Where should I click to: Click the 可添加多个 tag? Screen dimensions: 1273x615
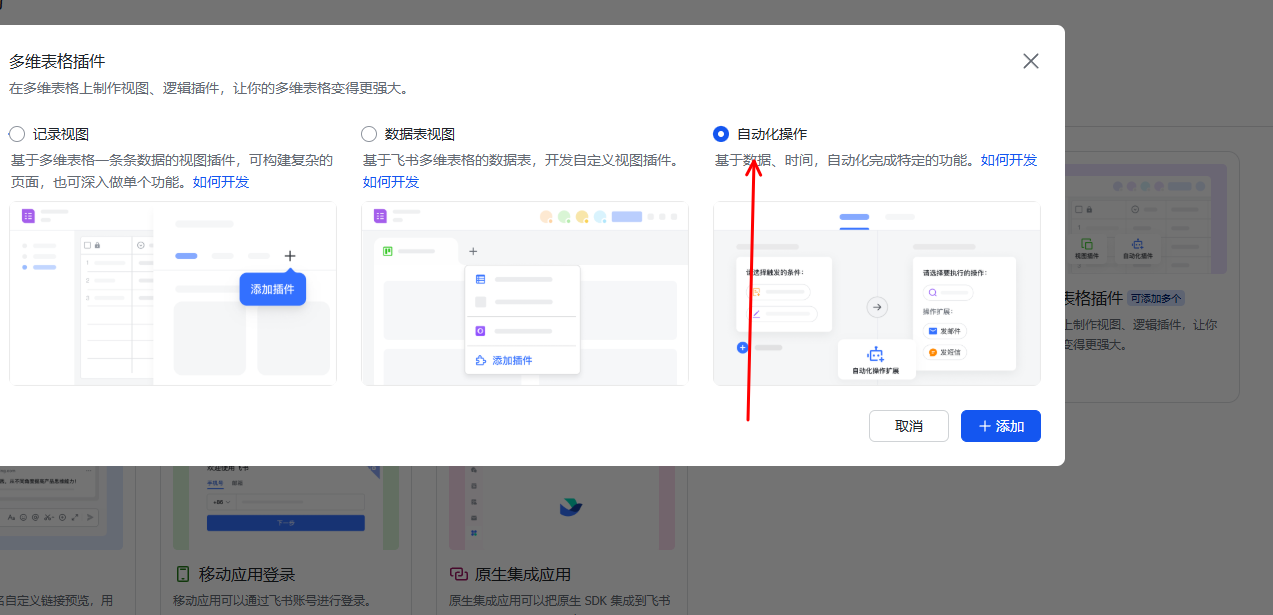tap(1156, 298)
